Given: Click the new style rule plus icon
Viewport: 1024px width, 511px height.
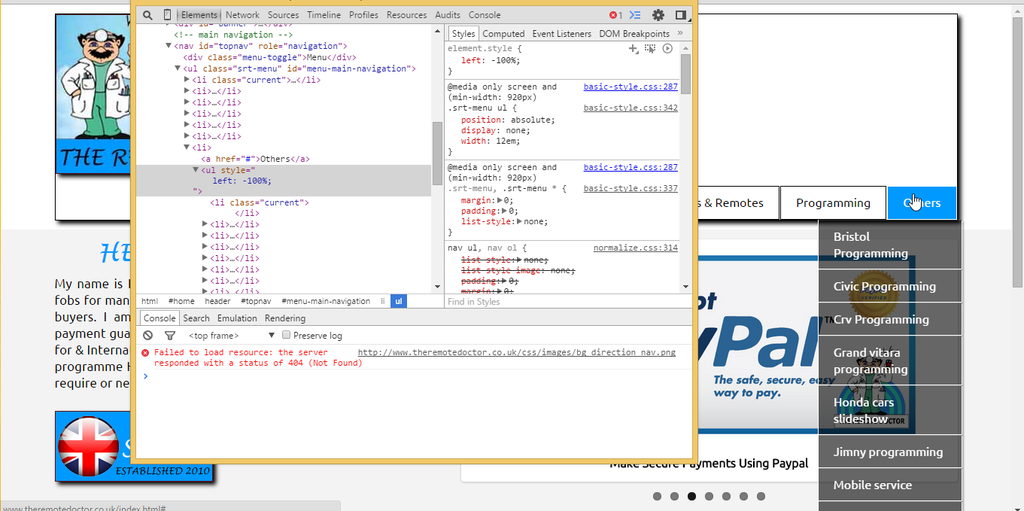Looking at the screenshot, I should pyautogui.click(x=633, y=48).
